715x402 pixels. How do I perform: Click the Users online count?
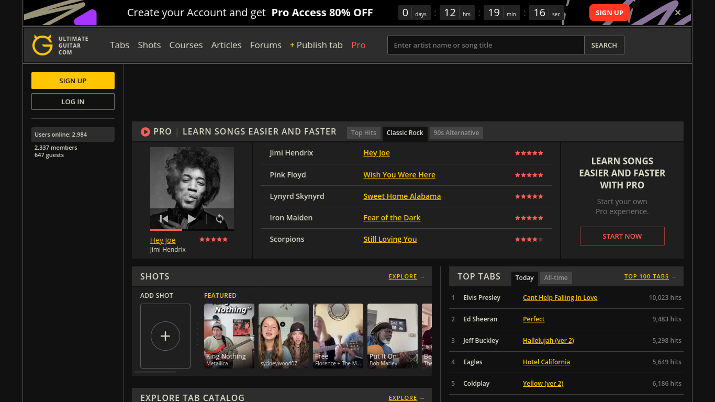point(73,134)
